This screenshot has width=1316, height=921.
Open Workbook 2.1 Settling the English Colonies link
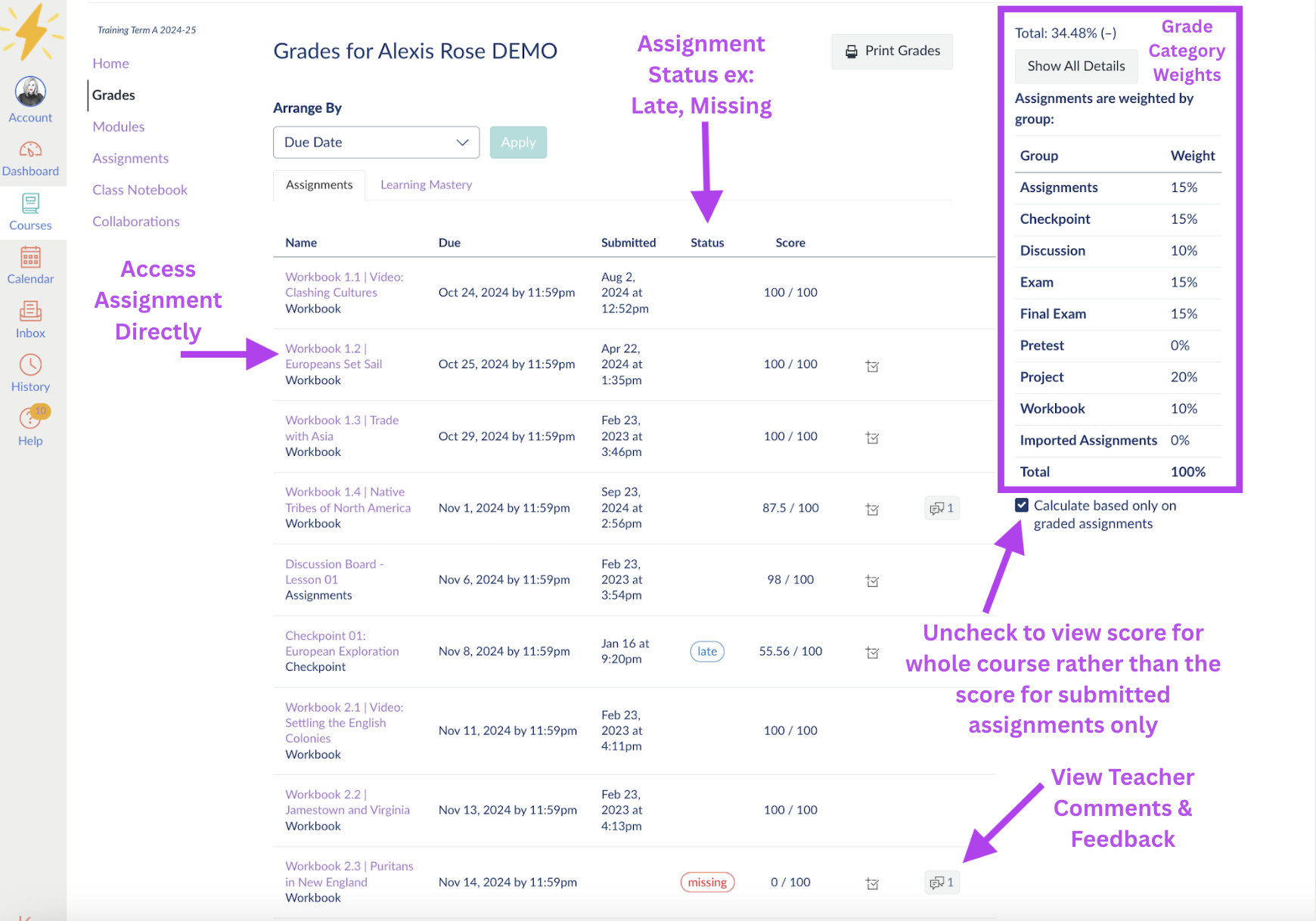344,723
